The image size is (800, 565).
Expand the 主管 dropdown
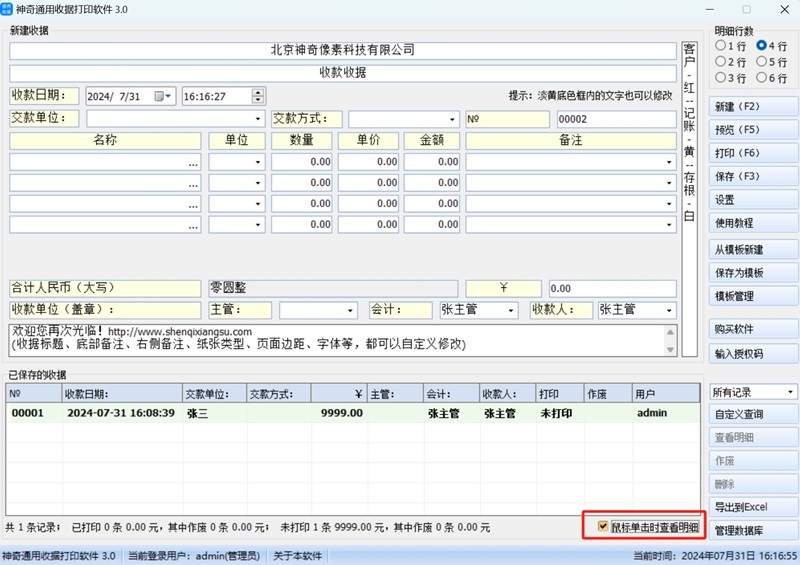[351, 310]
